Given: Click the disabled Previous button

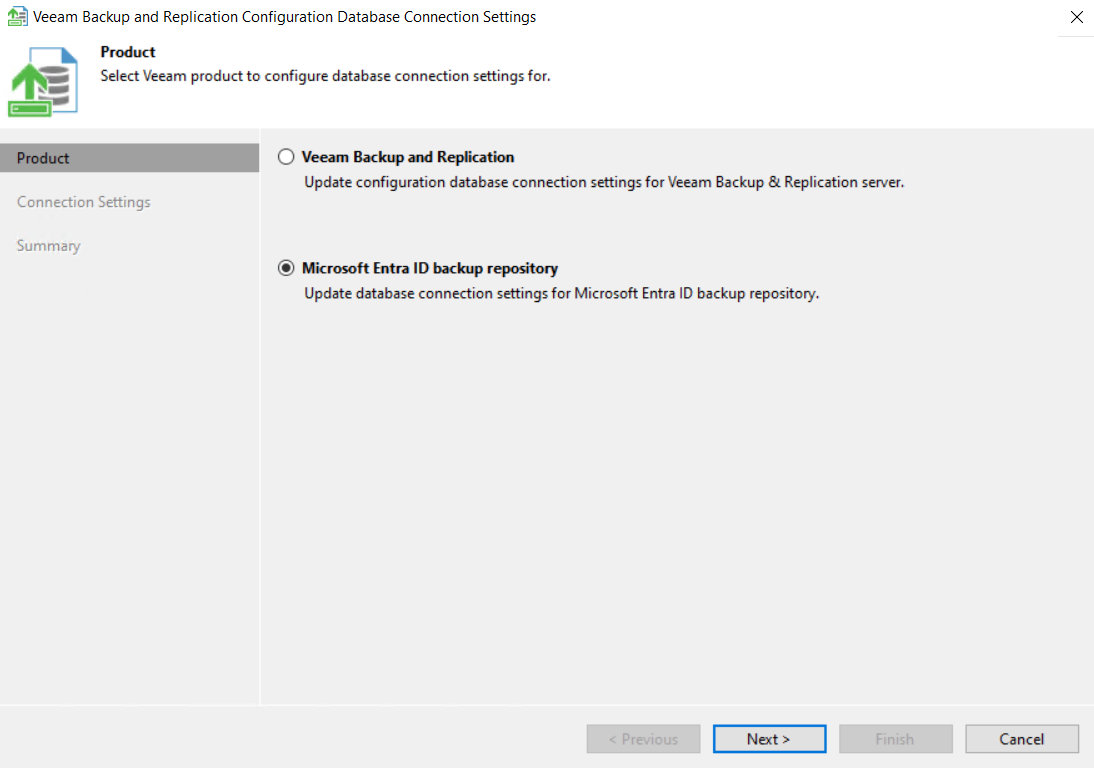Looking at the screenshot, I should [643, 739].
